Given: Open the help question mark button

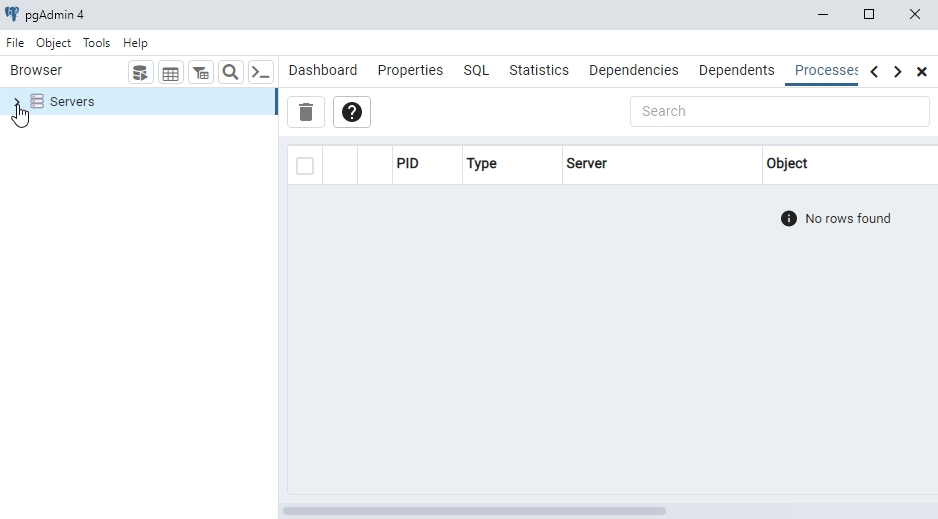Looking at the screenshot, I should (352, 112).
